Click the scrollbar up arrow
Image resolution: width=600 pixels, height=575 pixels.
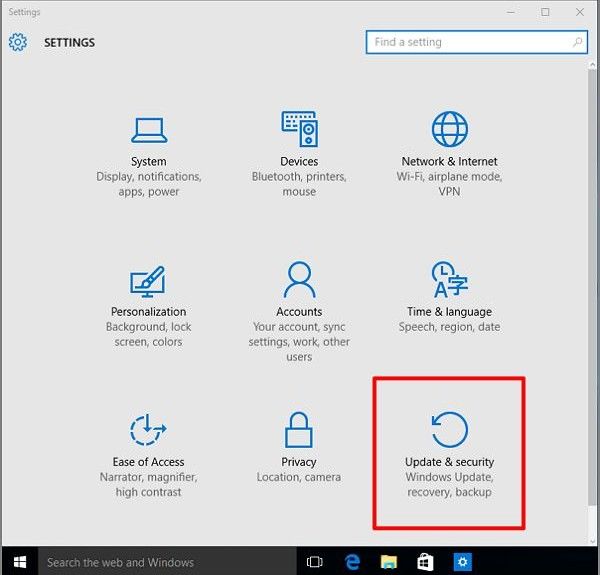(592, 65)
